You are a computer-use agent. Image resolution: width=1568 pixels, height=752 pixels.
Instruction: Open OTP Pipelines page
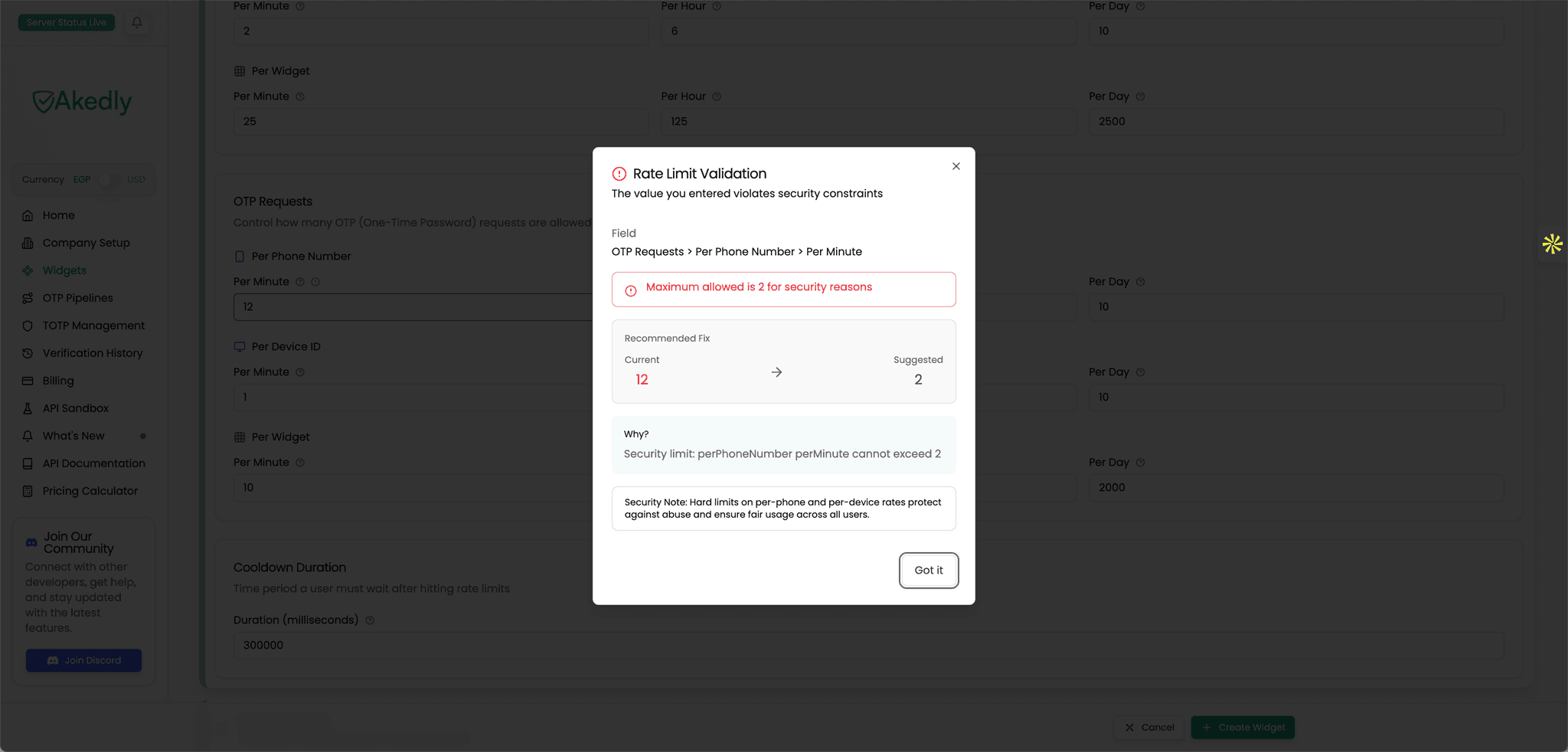tap(77, 298)
